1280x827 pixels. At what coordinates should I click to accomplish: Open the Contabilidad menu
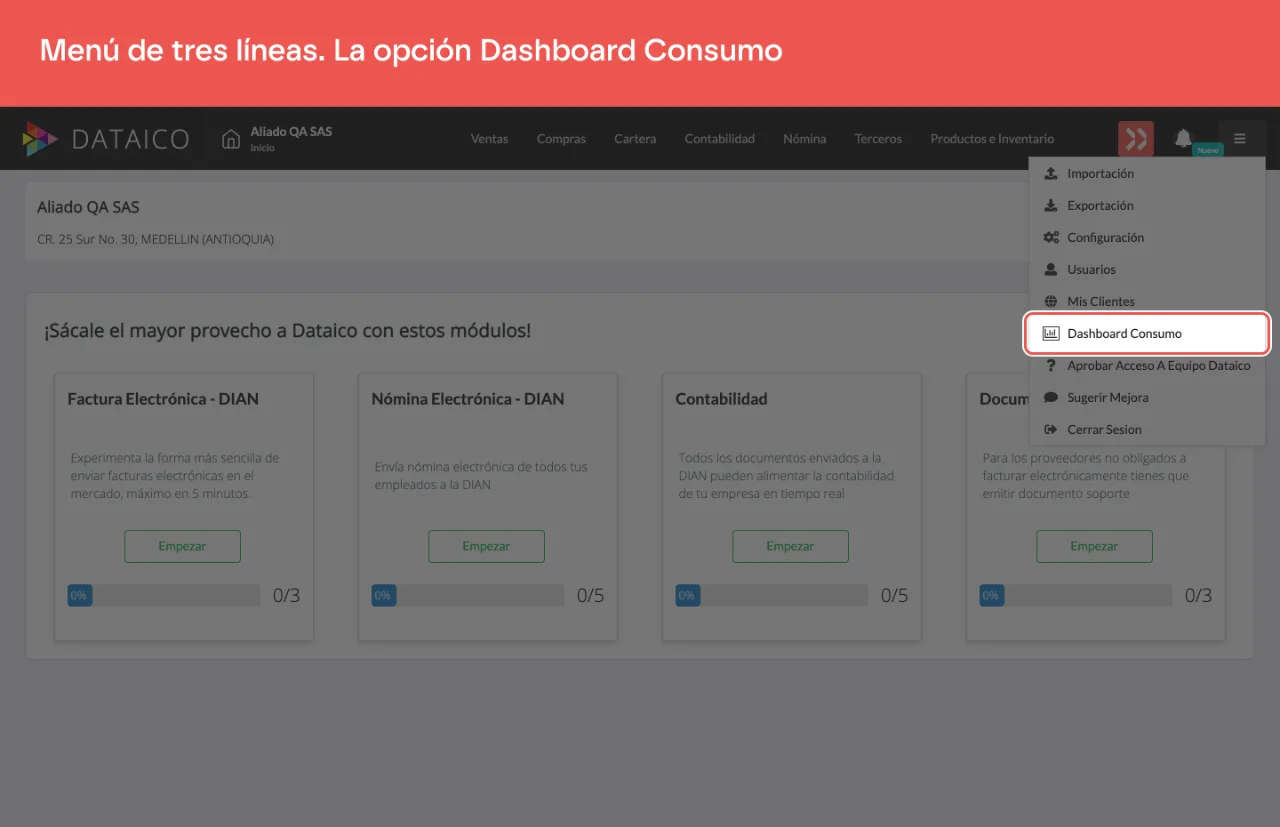click(x=720, y=139)
